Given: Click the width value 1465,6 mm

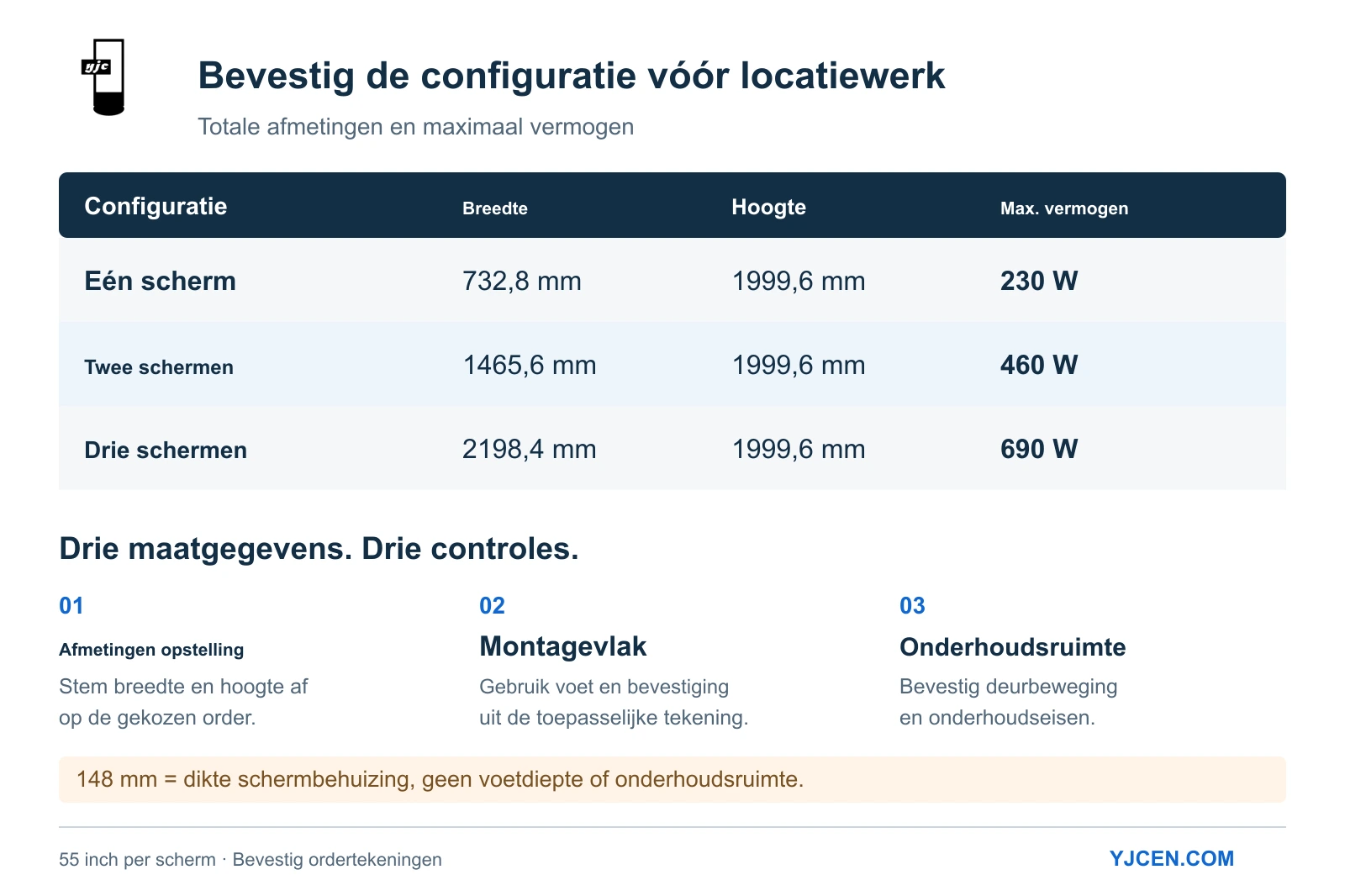Looking at the screenshot, I should coord(530,365).
